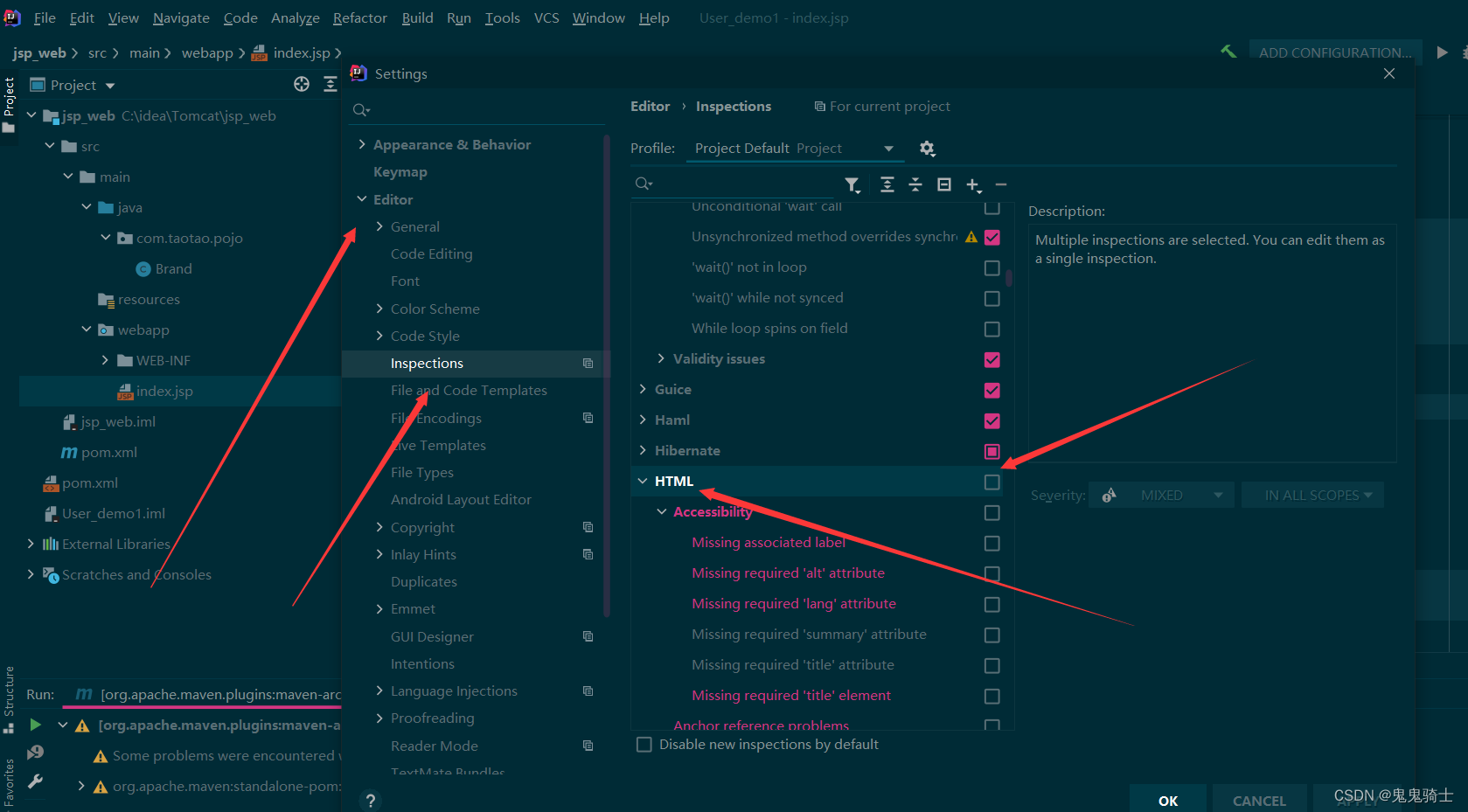Open the profile gear settings icon
1468x812 pixels.
[x=928, y=149]
